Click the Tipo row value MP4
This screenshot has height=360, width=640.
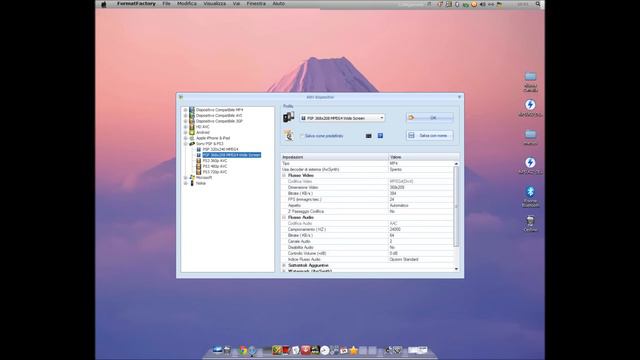(420, 163)
